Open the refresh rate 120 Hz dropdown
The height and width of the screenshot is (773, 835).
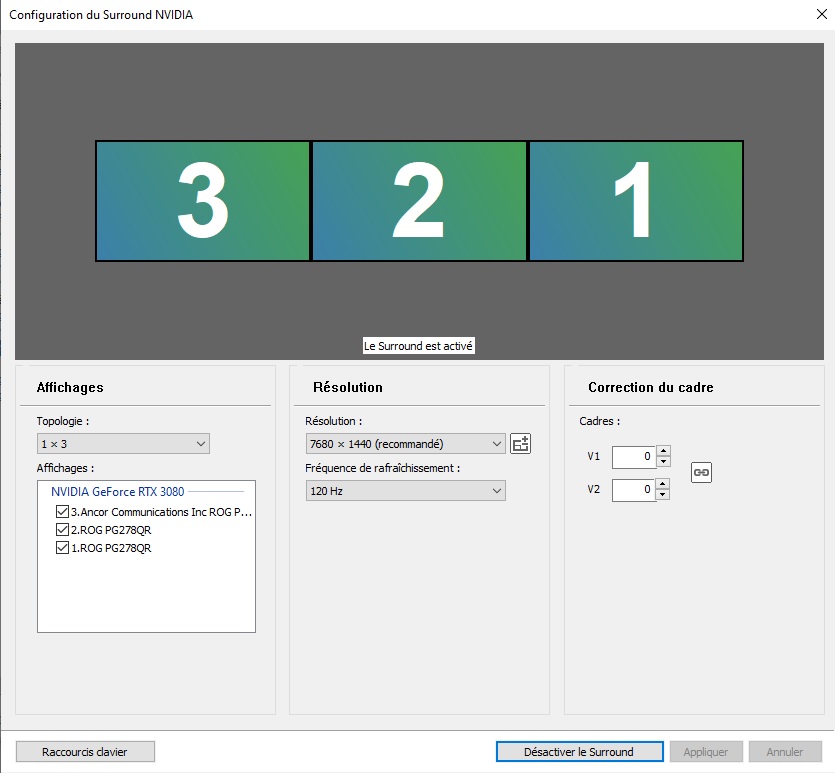(405, 490)
